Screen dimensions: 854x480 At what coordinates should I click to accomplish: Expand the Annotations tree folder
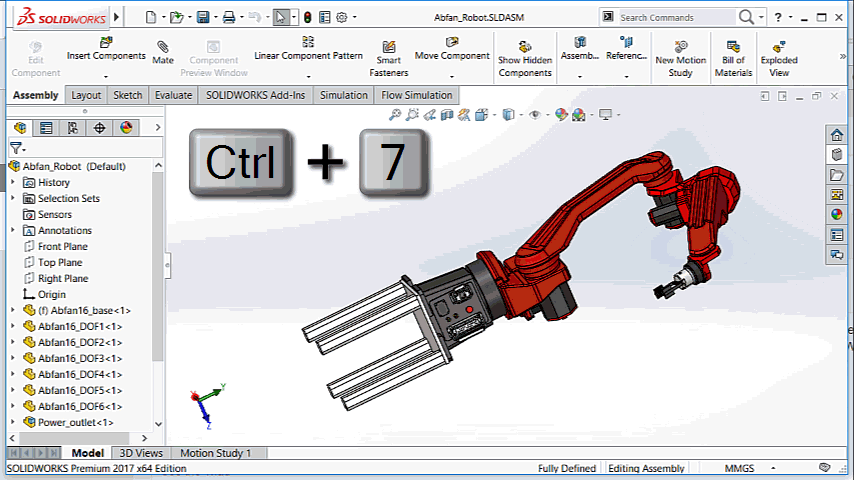point(13,230)
